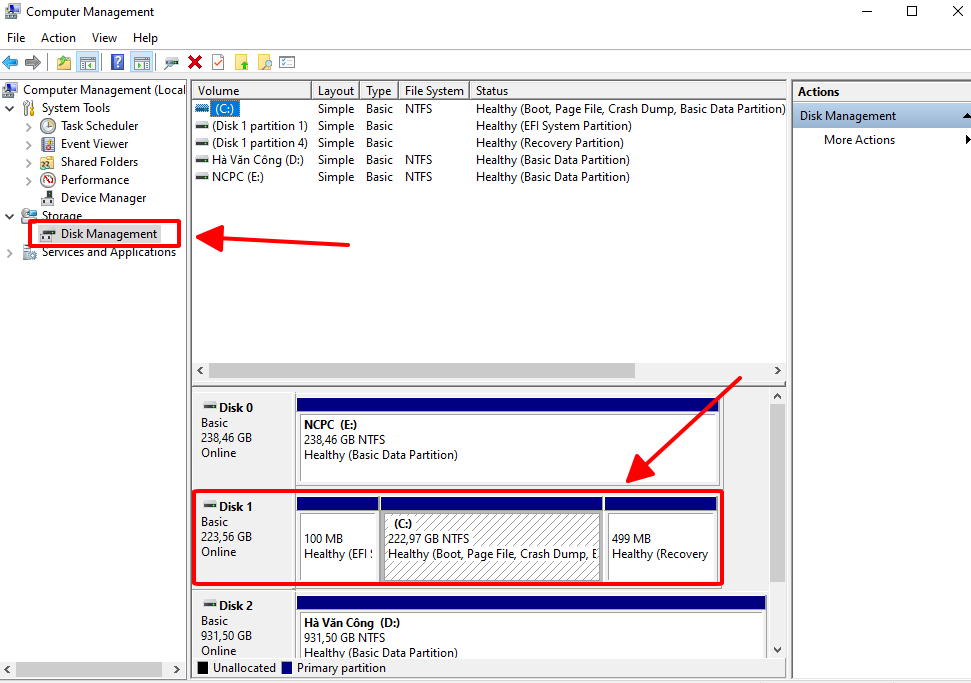Select the (C:) volume row
The width and height of the screenshot is (971, 683).
(x=489, y=108)
